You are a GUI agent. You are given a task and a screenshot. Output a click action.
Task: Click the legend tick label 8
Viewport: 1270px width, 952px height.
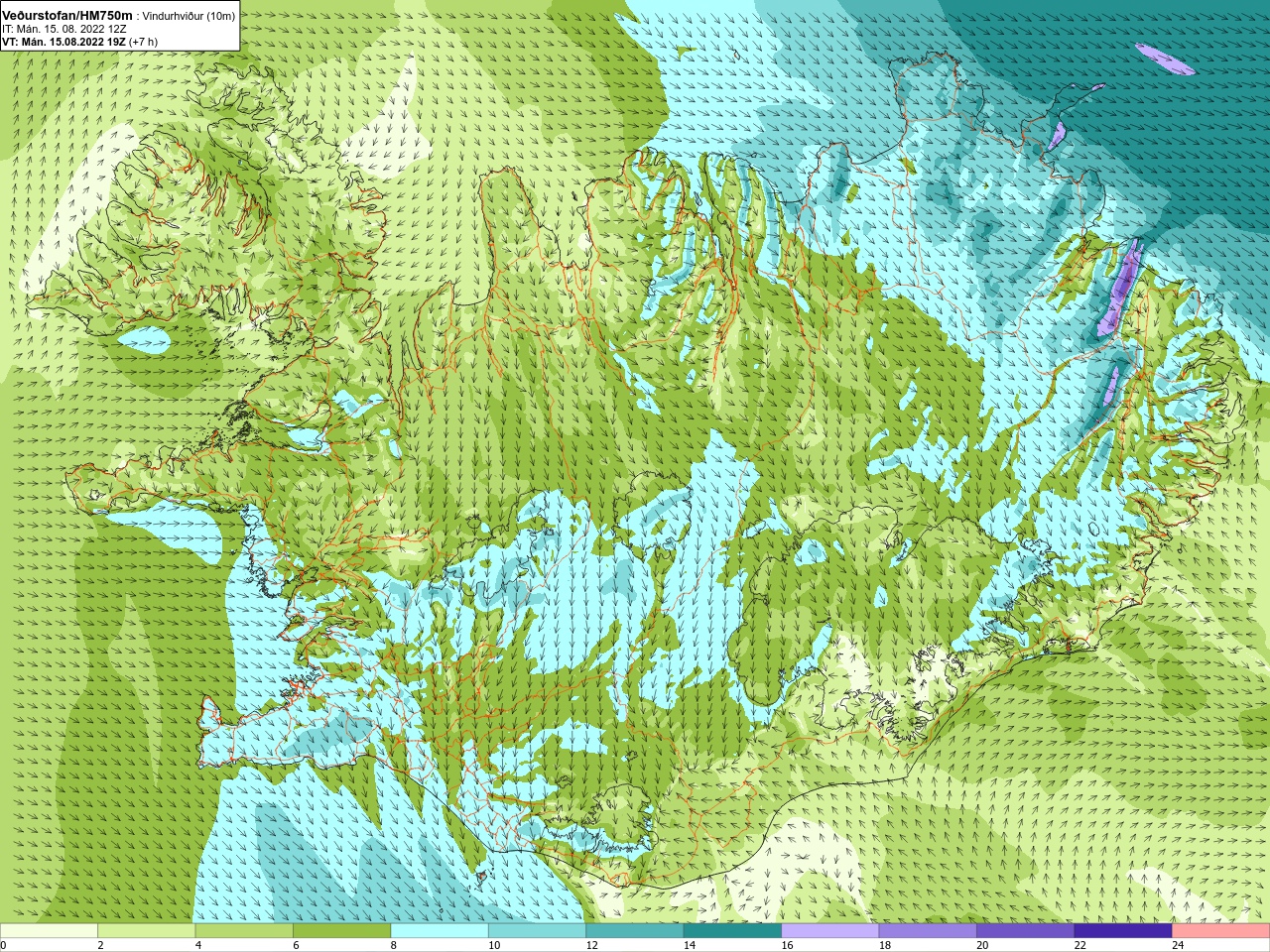393,945
